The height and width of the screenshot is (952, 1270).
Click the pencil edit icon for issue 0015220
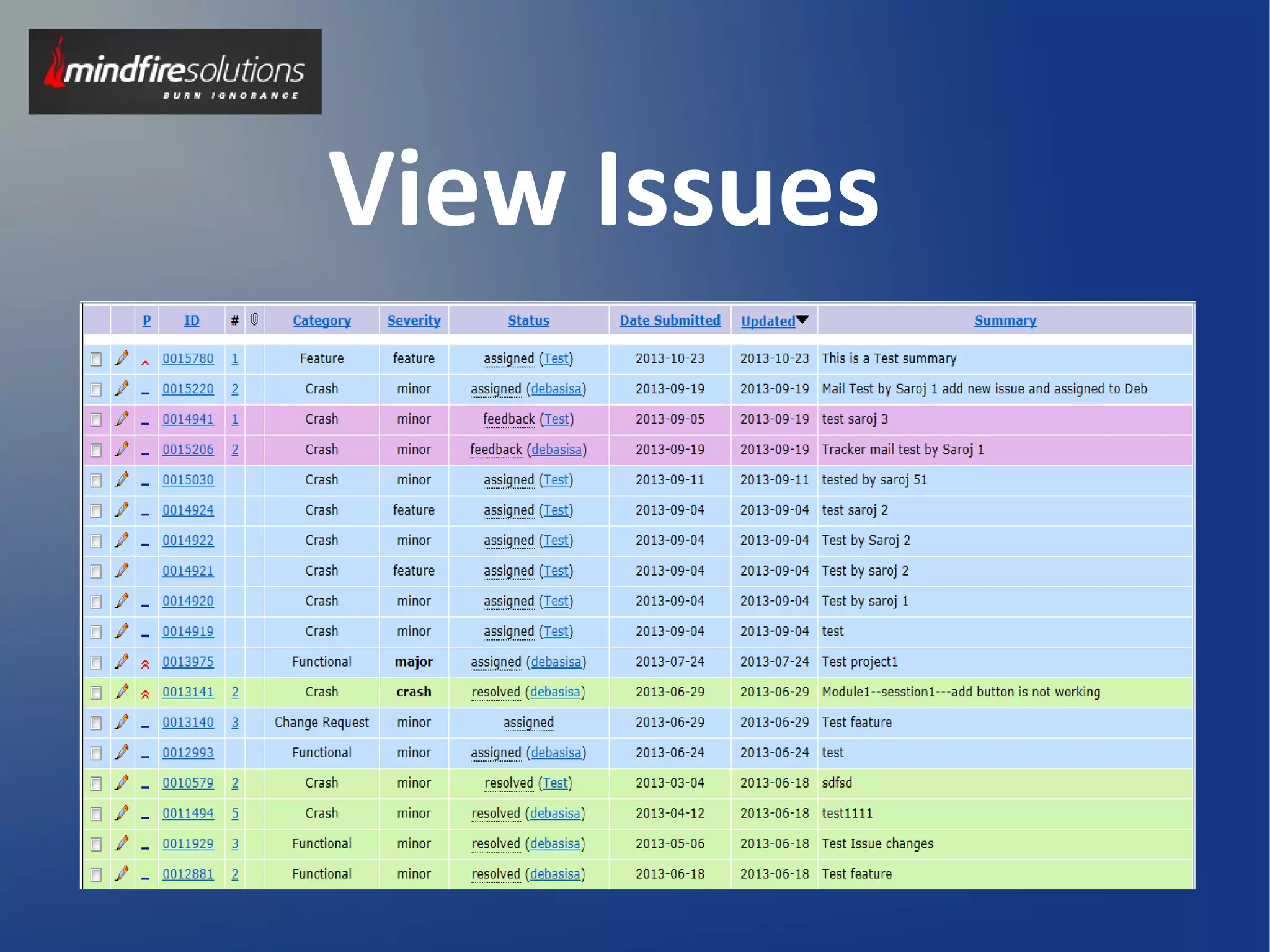(x=122, y=389)
